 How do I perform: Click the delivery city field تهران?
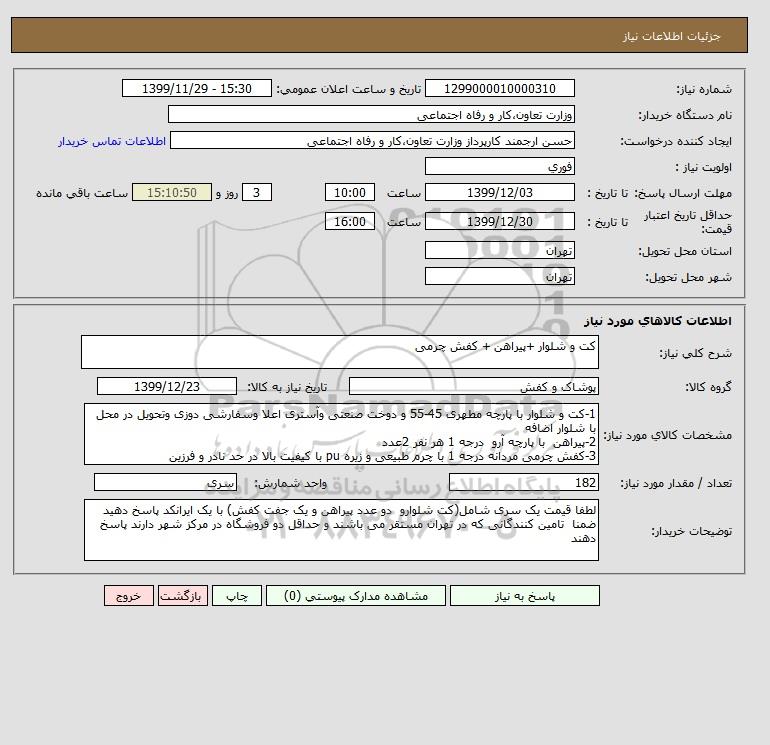pyautogui.click(x=499, y=276)
